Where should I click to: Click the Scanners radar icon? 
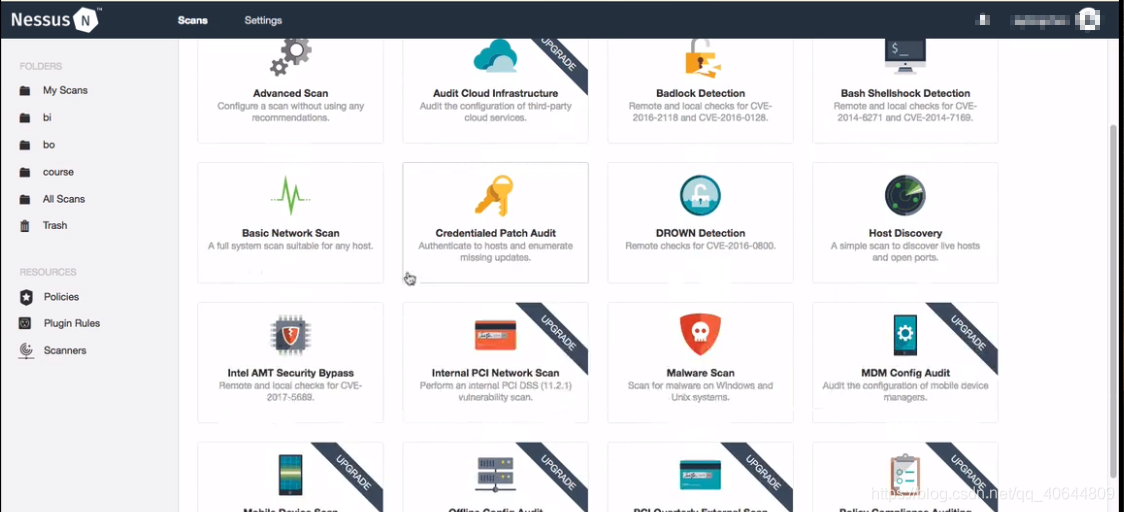26,351
